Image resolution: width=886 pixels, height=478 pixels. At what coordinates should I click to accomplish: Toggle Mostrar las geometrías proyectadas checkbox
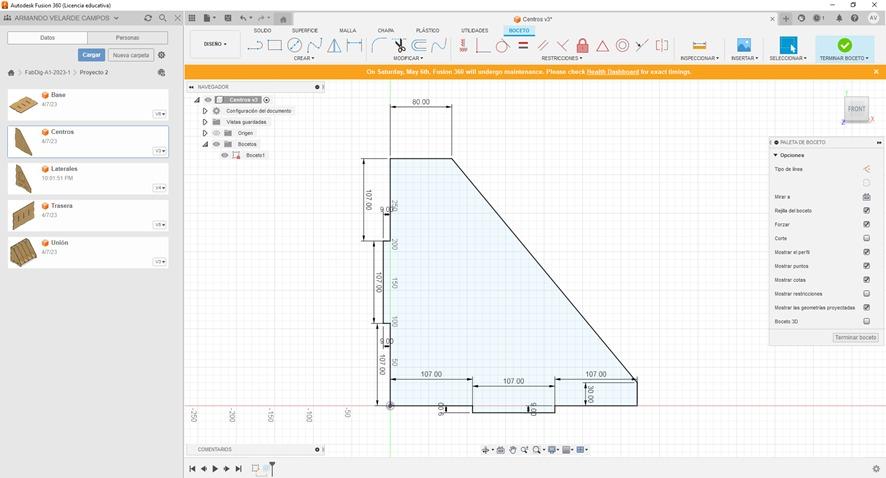[866, 307]
